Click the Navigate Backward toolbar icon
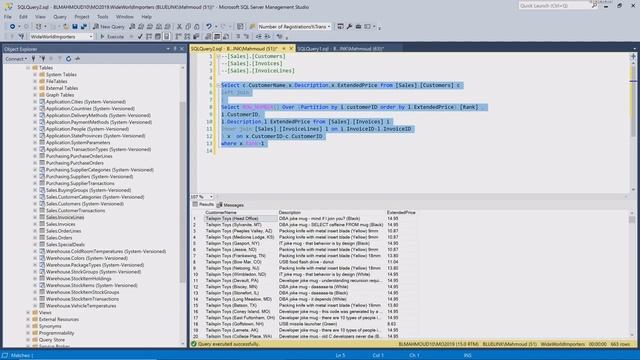The height and width of the screenshot is (360, 640). (12, 27)
